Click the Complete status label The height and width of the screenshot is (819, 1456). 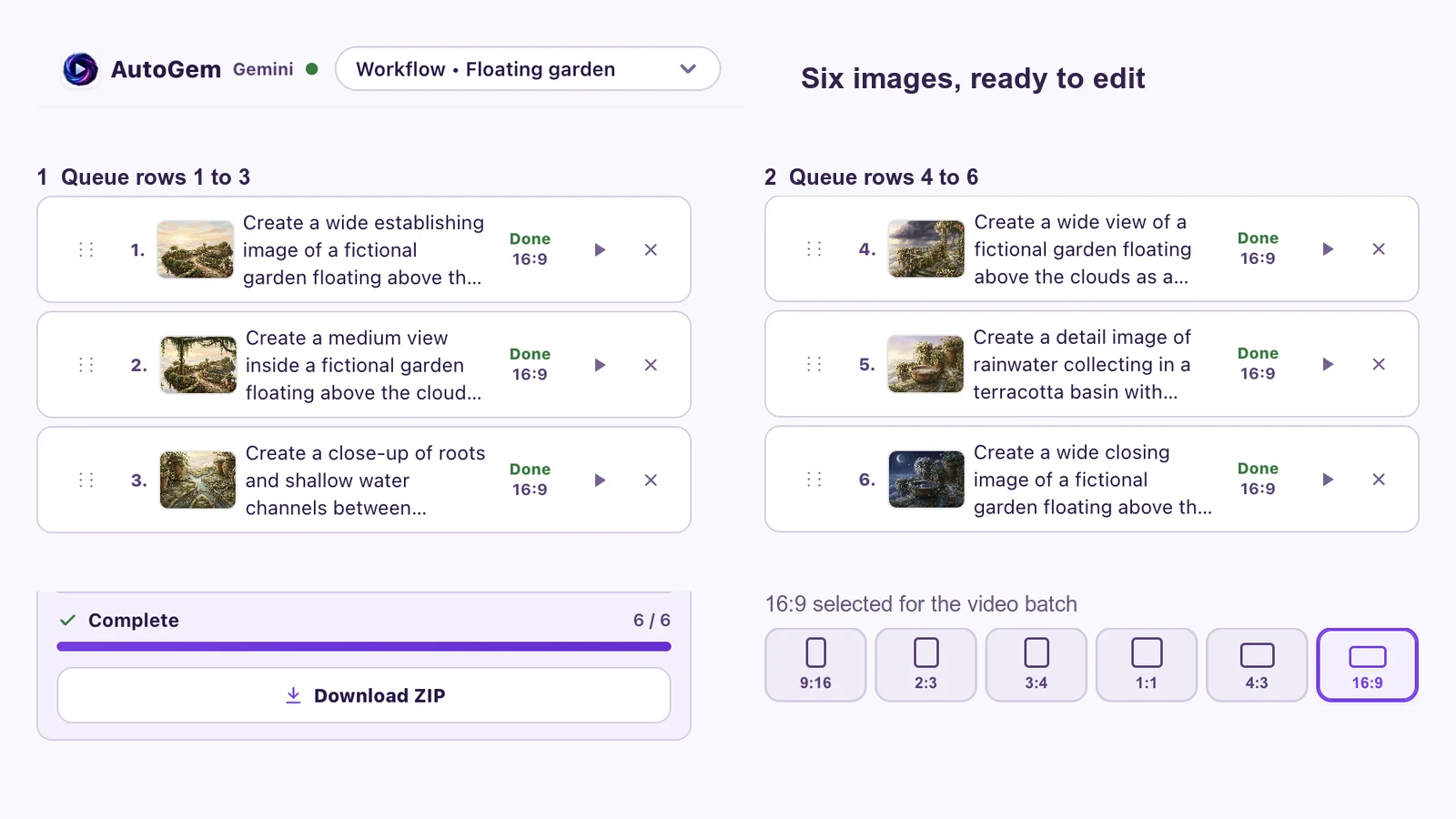tap(134, 621)
